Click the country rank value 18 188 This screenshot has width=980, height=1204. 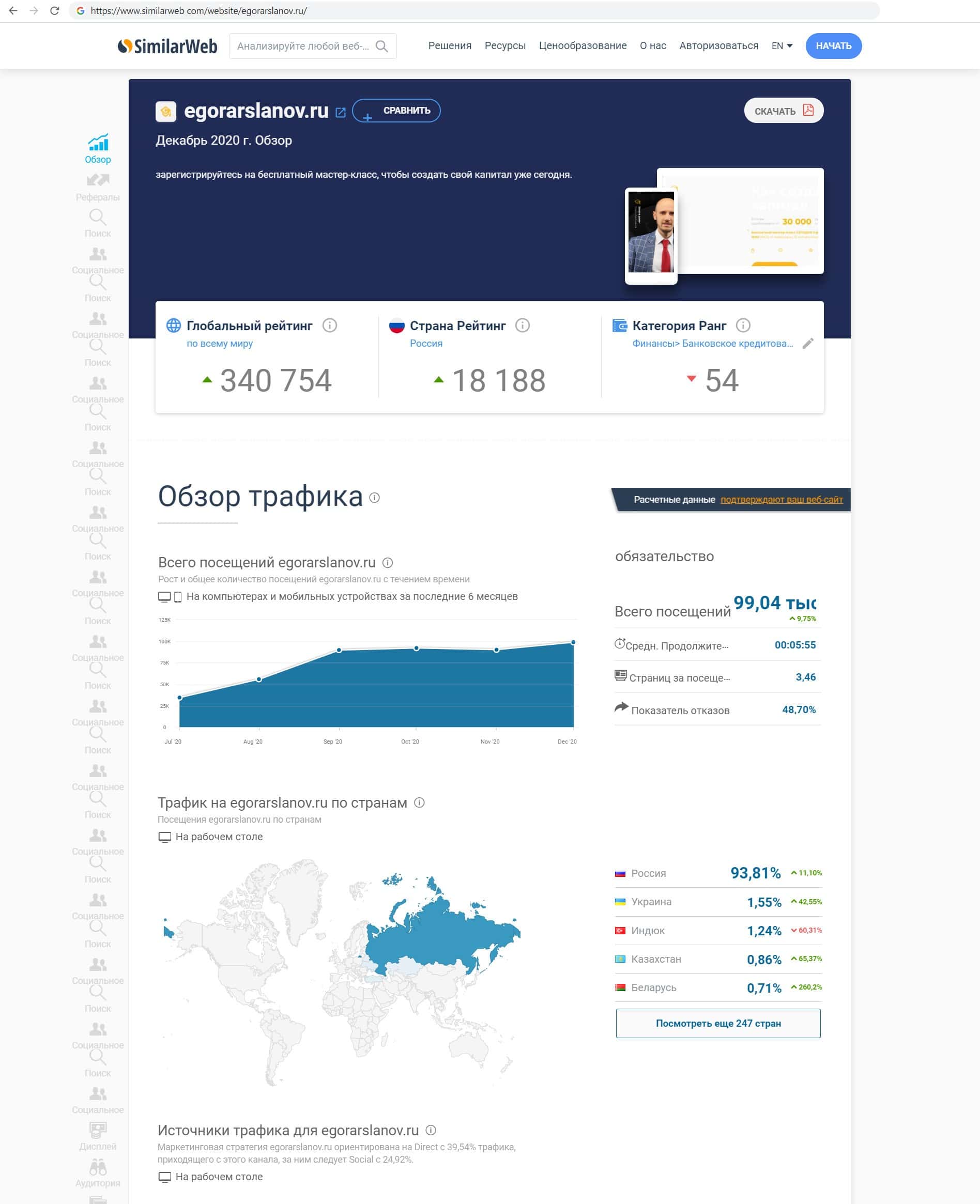[499, 380]
